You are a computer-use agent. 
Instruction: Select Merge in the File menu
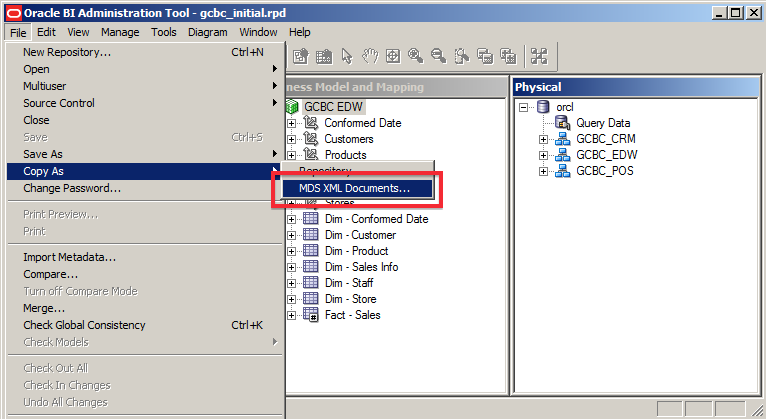[x=145, y=308]
